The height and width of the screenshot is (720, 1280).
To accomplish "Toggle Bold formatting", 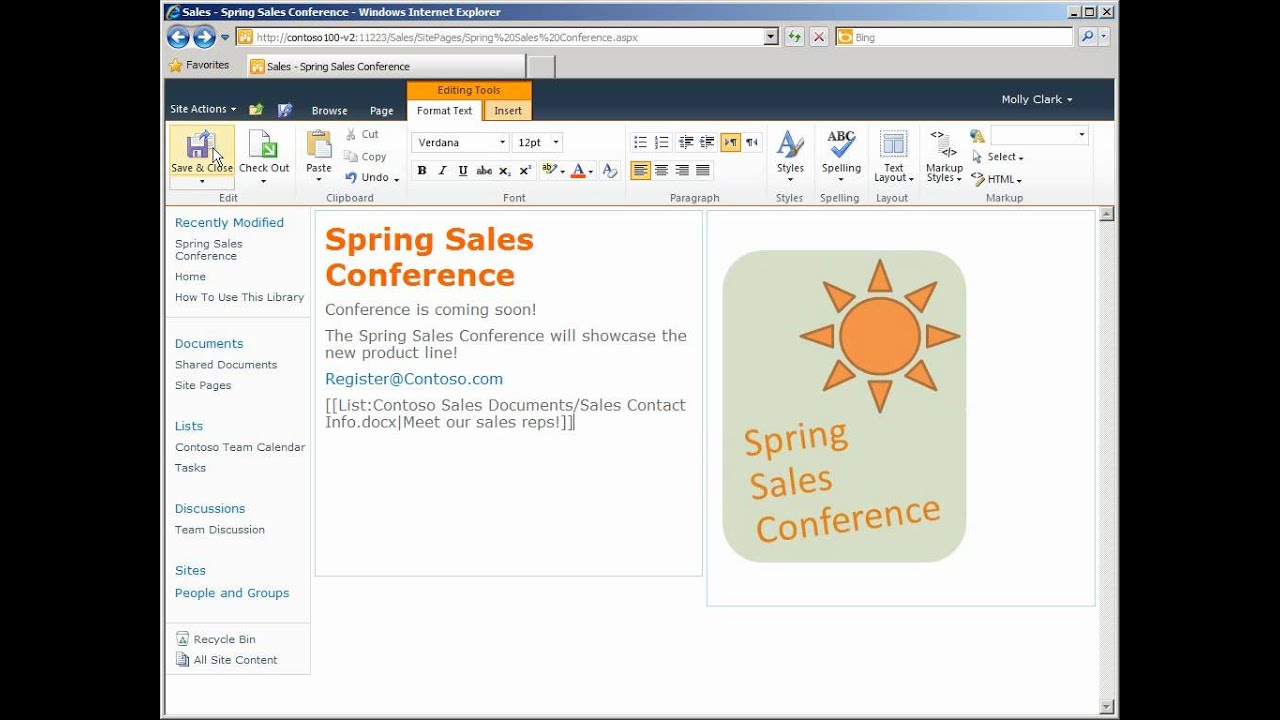I will click(422, 171).
